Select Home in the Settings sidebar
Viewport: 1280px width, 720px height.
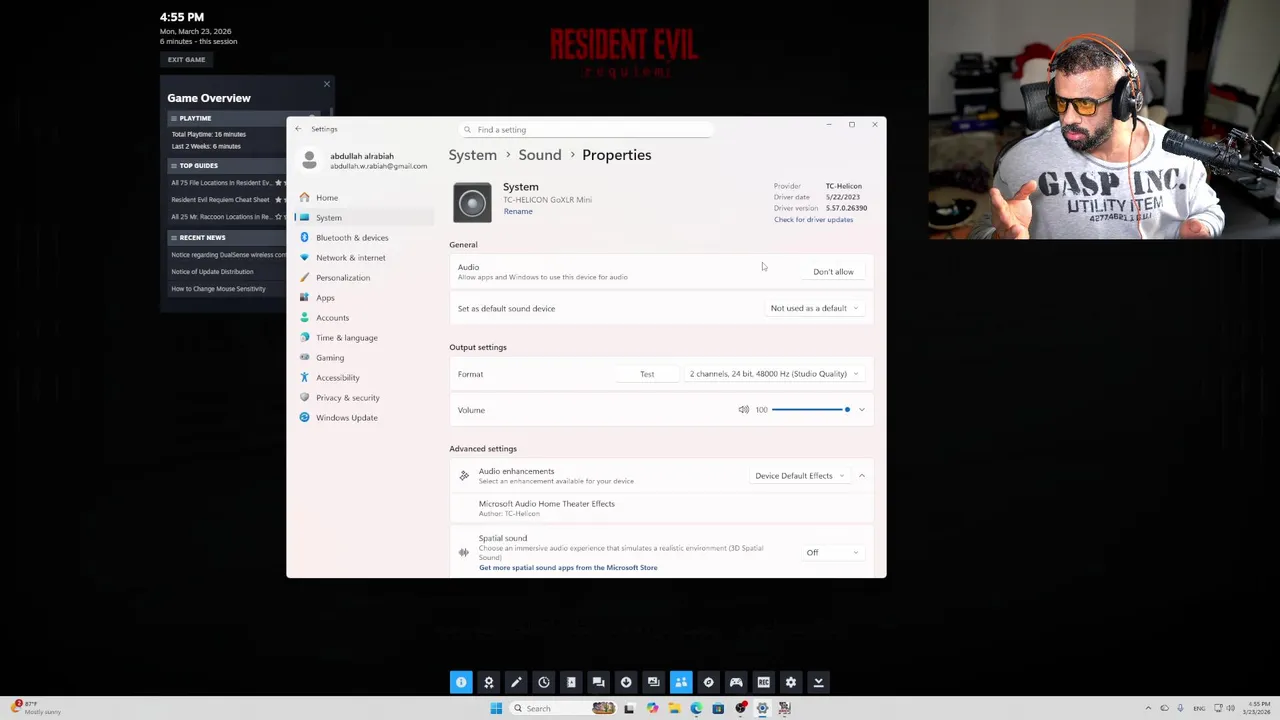[365, 198]
